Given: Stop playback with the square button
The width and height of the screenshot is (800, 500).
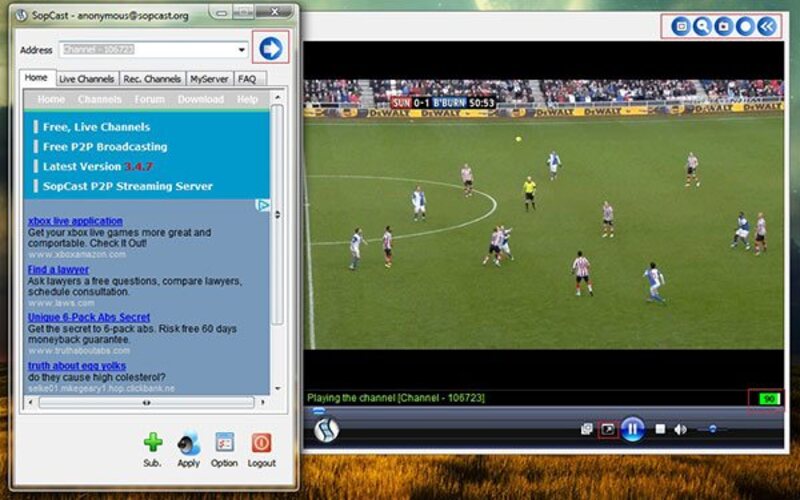Looking at the screenshot, I should tap(660, 429).
